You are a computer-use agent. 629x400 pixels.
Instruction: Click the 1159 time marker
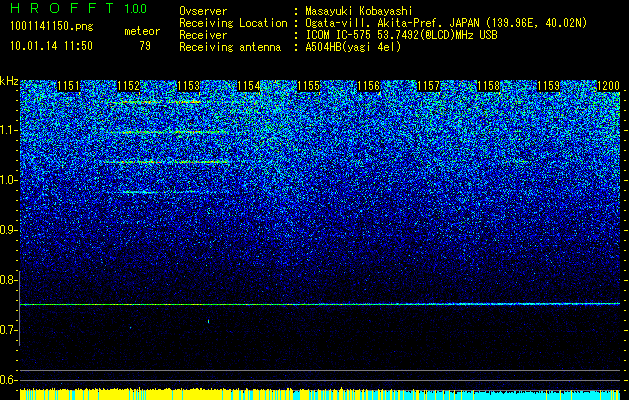pyautogui.click(x=548, y=86)
